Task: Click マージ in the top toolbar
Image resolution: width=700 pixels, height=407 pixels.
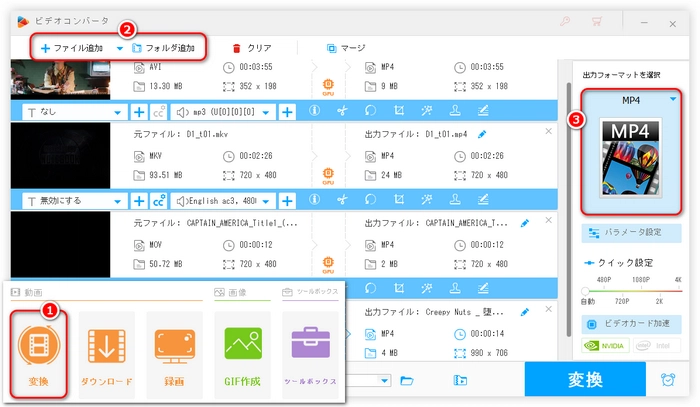Action: 345,47
